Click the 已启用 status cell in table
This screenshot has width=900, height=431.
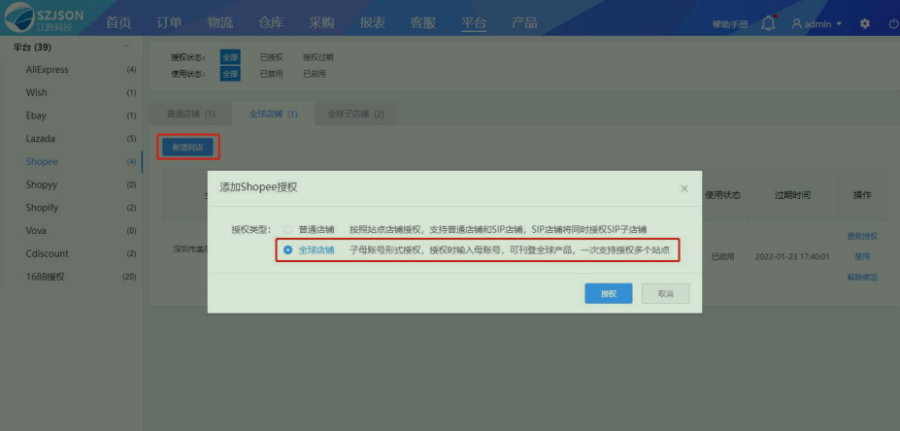click(723, 257)
